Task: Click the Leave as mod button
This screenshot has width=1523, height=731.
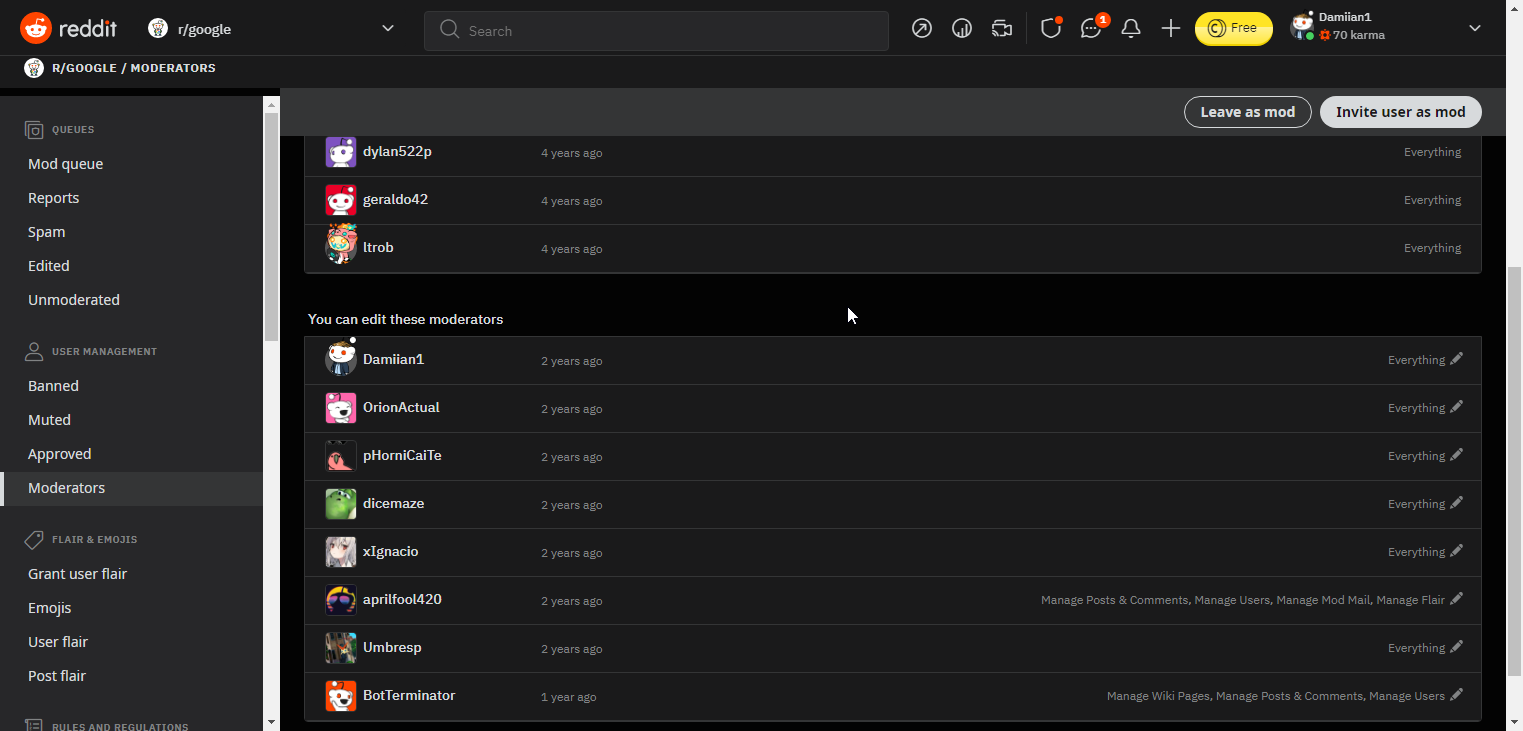Action: pyautogui.click(x=1247, y=112)
